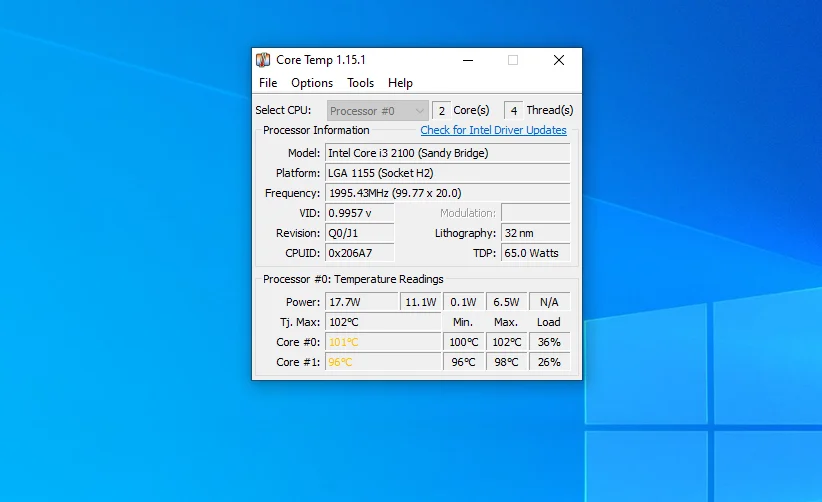Click Check for Intel Driver Updates link

coord(493,130)
